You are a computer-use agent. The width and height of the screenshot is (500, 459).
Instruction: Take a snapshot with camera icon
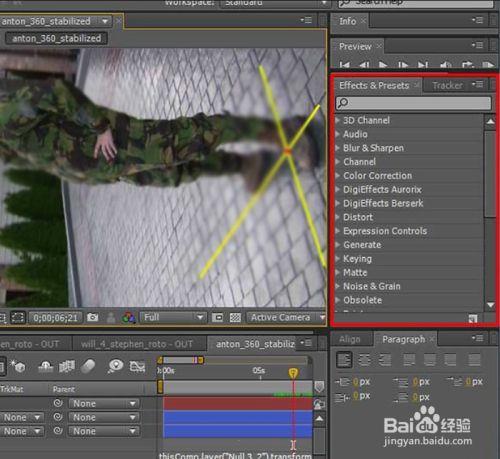tap(92, 317)
